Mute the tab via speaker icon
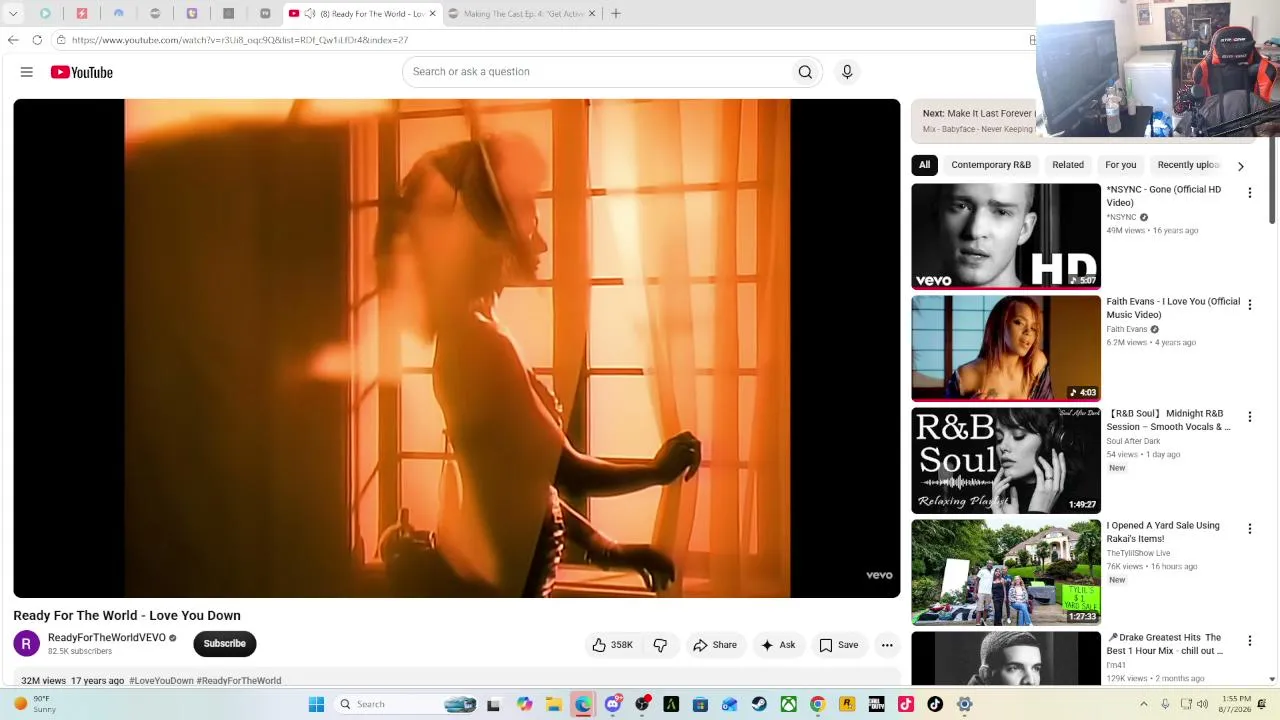The image size is (1280, 720). 310,14
